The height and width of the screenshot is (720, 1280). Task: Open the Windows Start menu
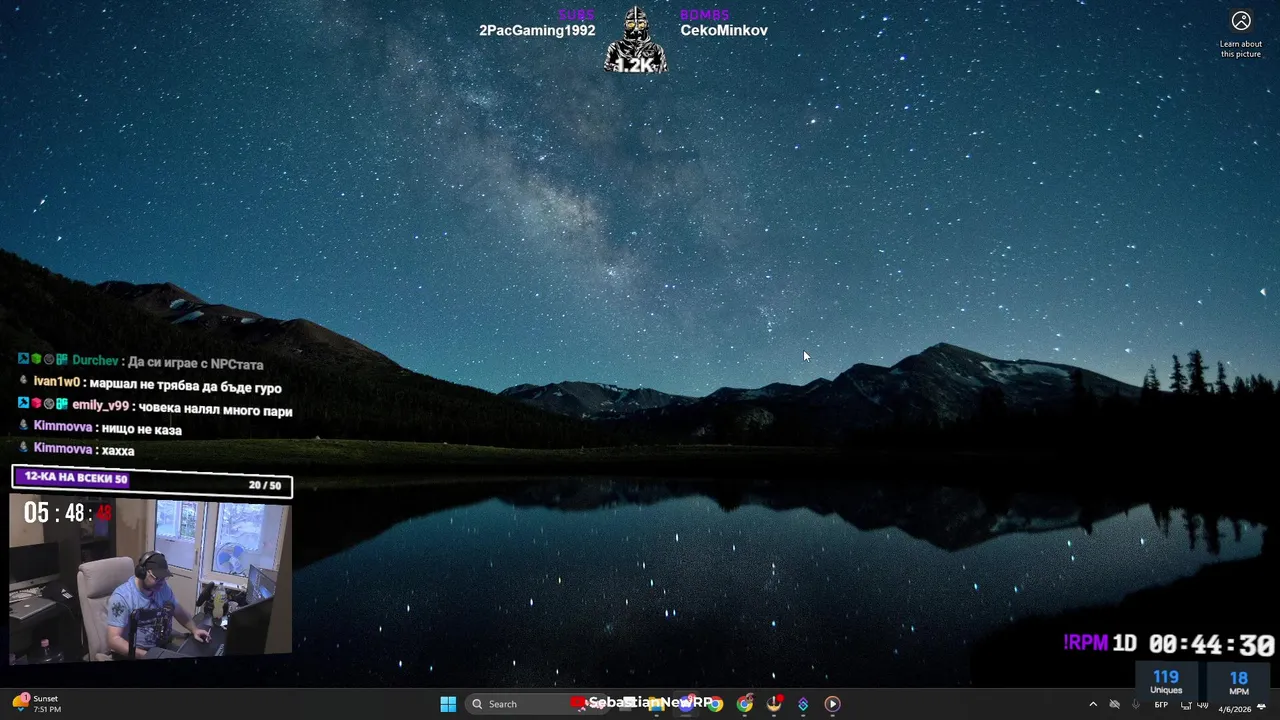448,704
